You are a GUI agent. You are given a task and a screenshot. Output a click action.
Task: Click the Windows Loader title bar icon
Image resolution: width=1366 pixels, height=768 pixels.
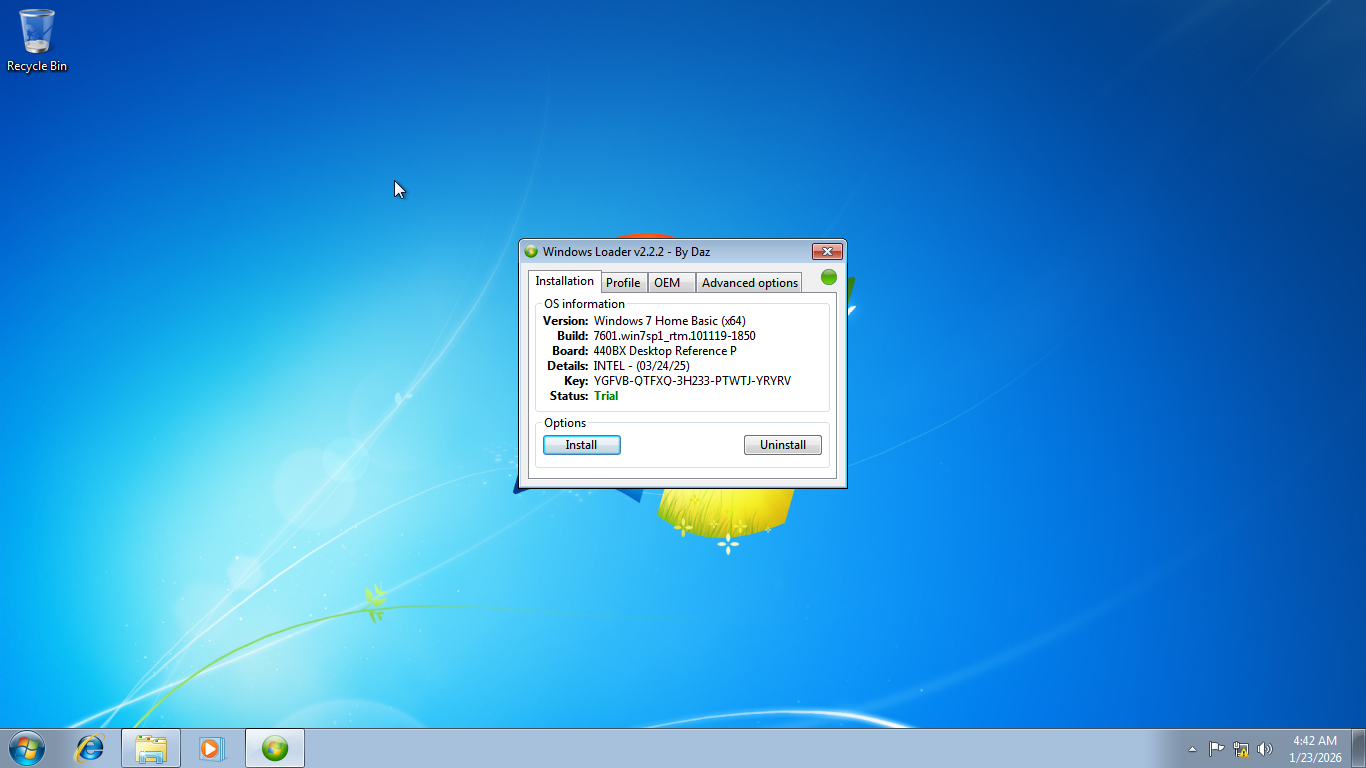pos(531,252)
